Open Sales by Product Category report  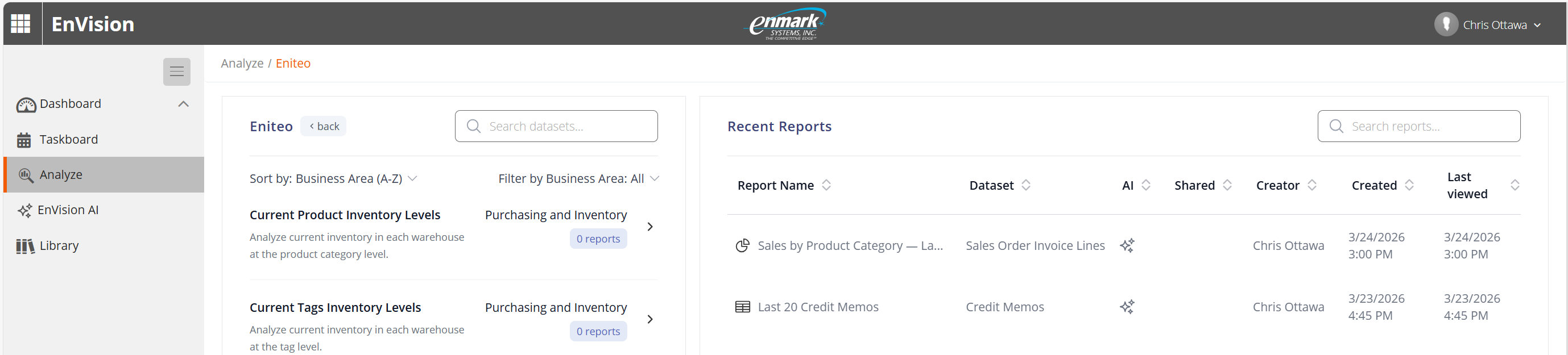[x=850, y=245]
